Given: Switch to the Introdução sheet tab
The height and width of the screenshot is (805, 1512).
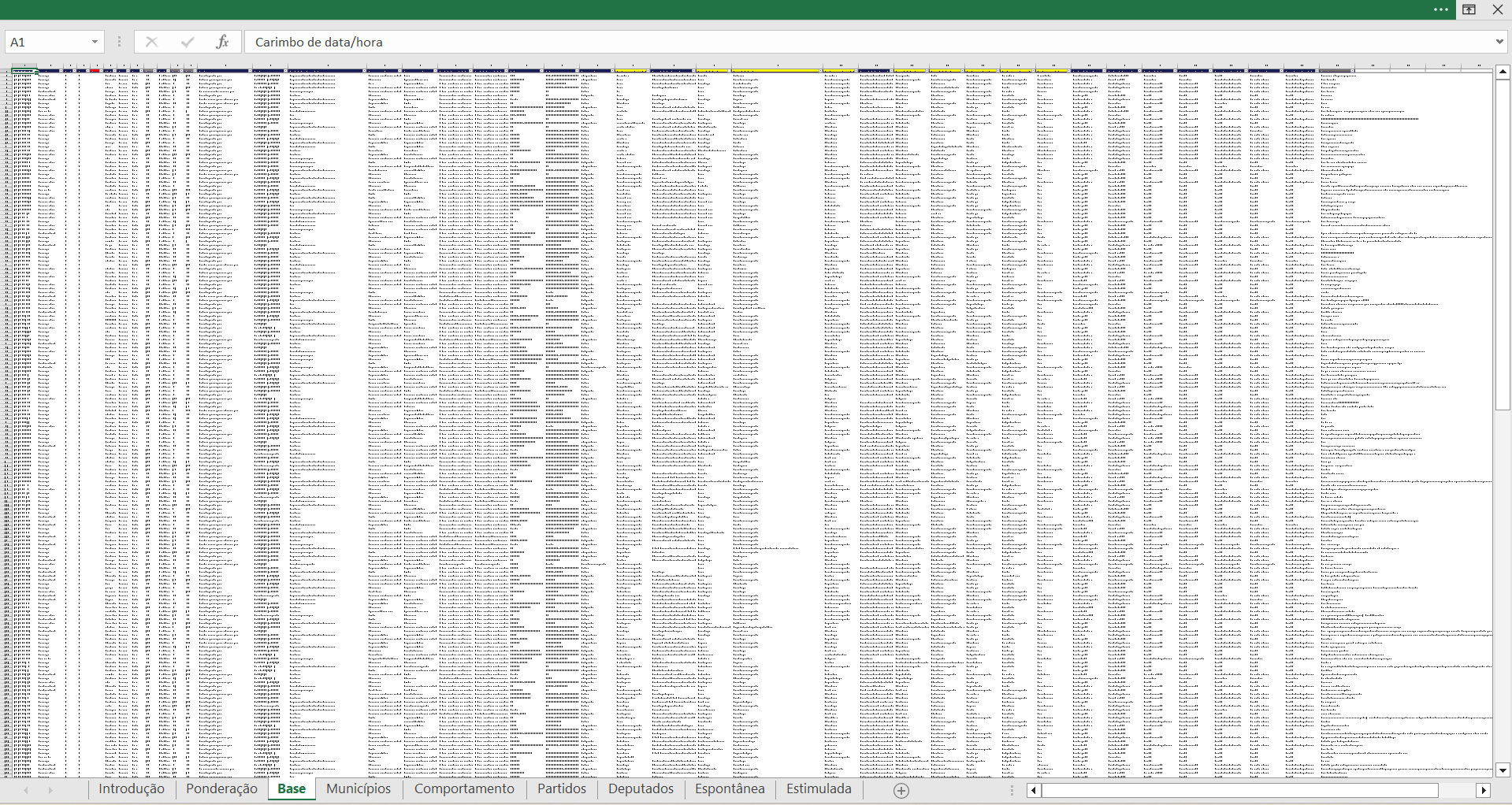Looking at the screenshot, I should click(x=132, y=788).
